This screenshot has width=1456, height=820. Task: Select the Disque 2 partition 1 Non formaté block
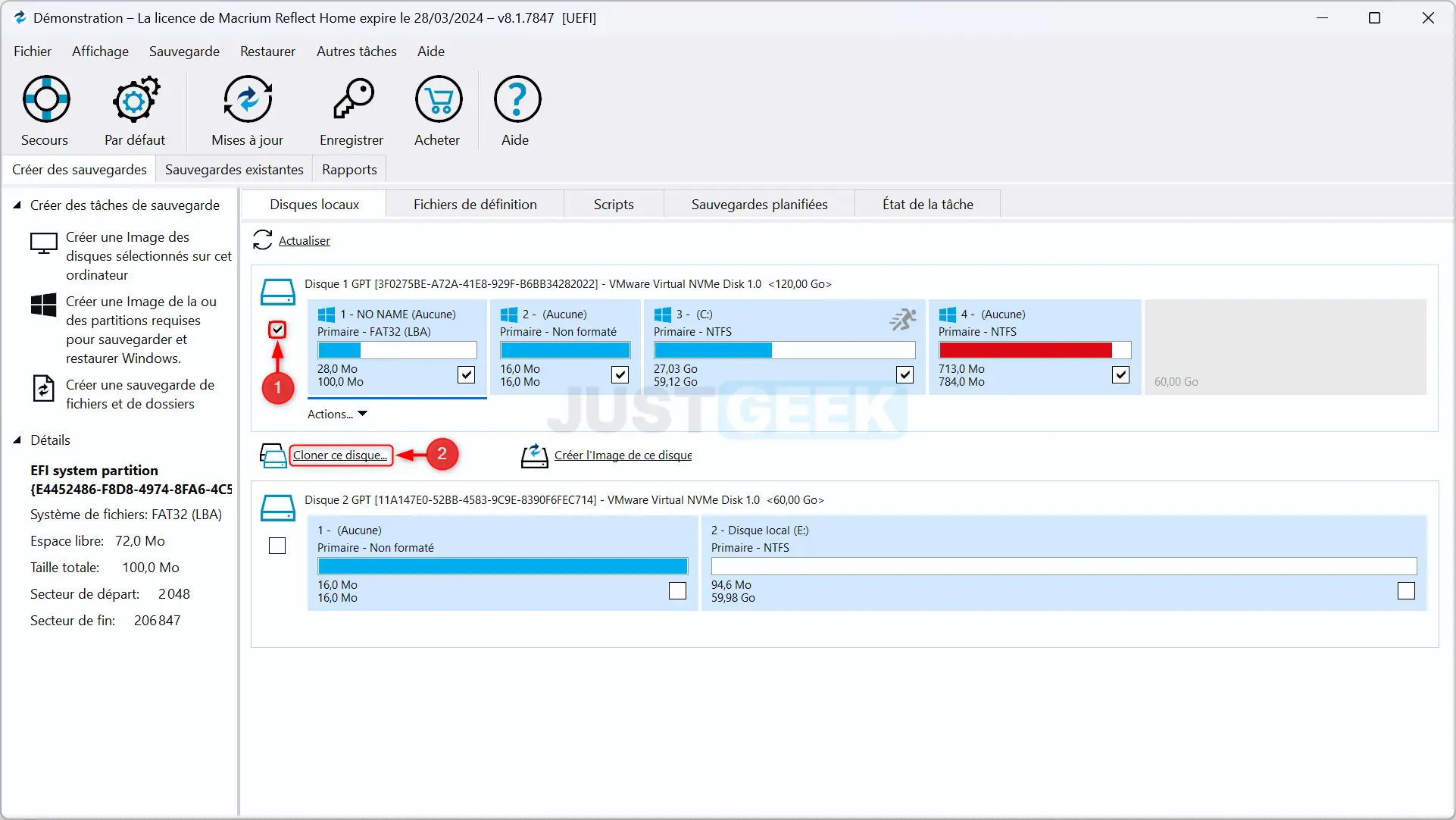pos(502,563)
